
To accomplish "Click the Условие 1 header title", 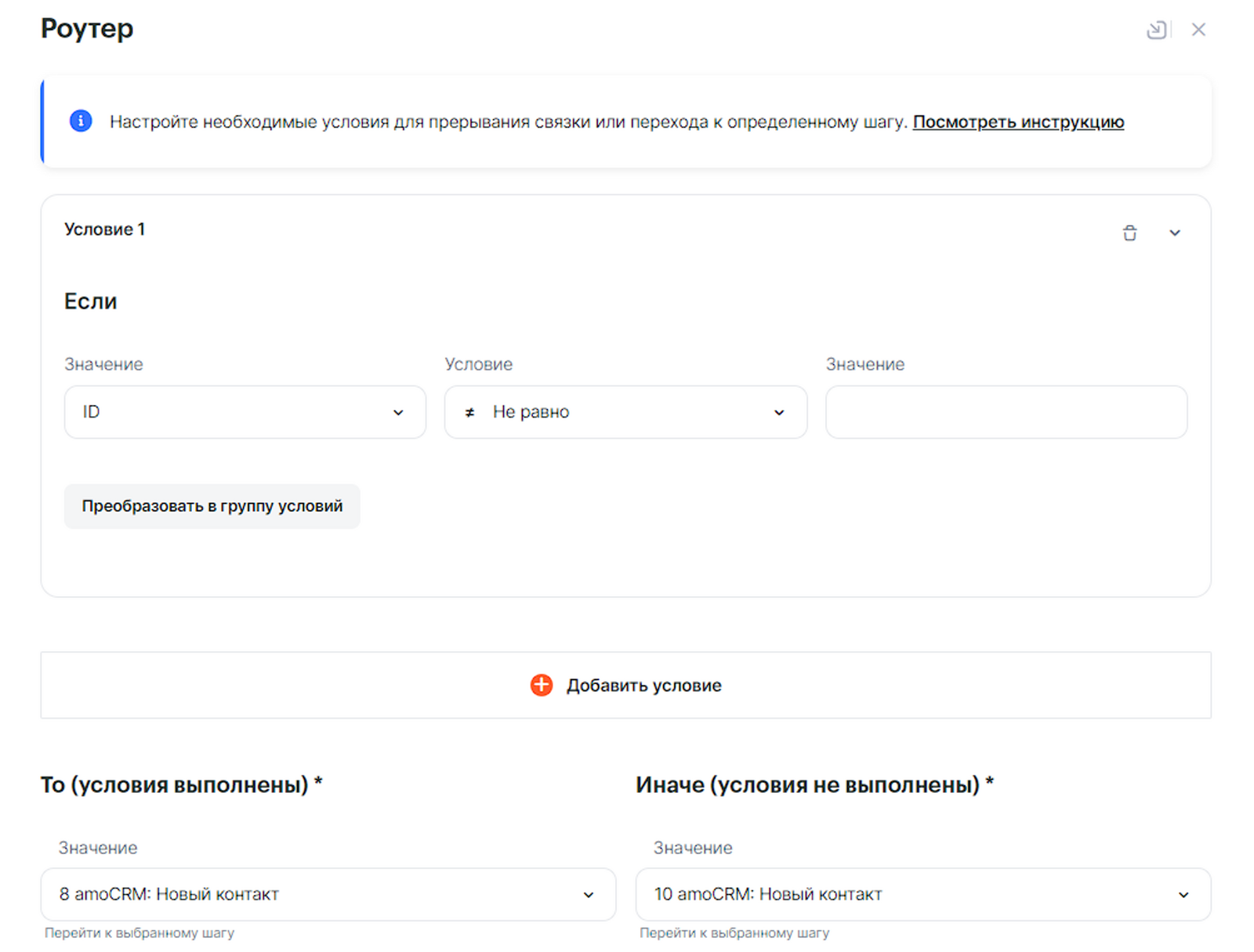I will click(104, 230).
